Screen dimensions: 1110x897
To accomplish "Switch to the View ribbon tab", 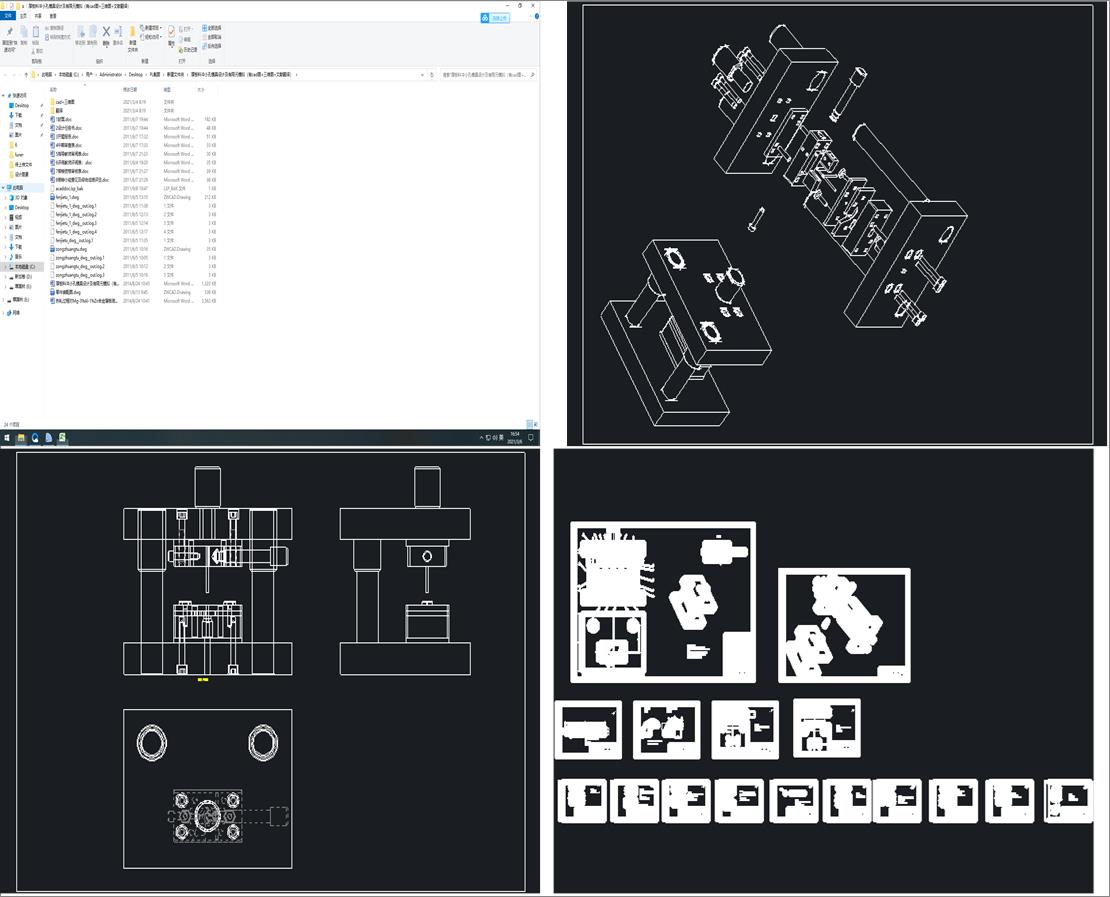I will 53,16.
